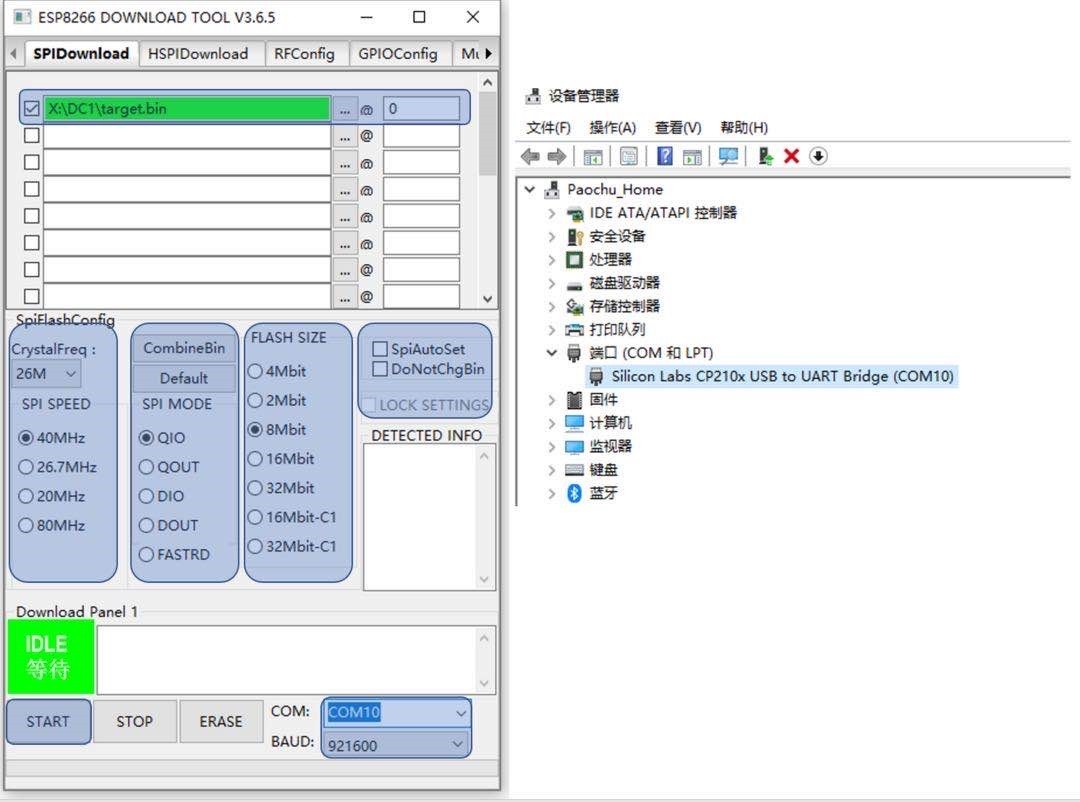Click the ERASE button
This screenshot has width=1080, height=802.
221,721
